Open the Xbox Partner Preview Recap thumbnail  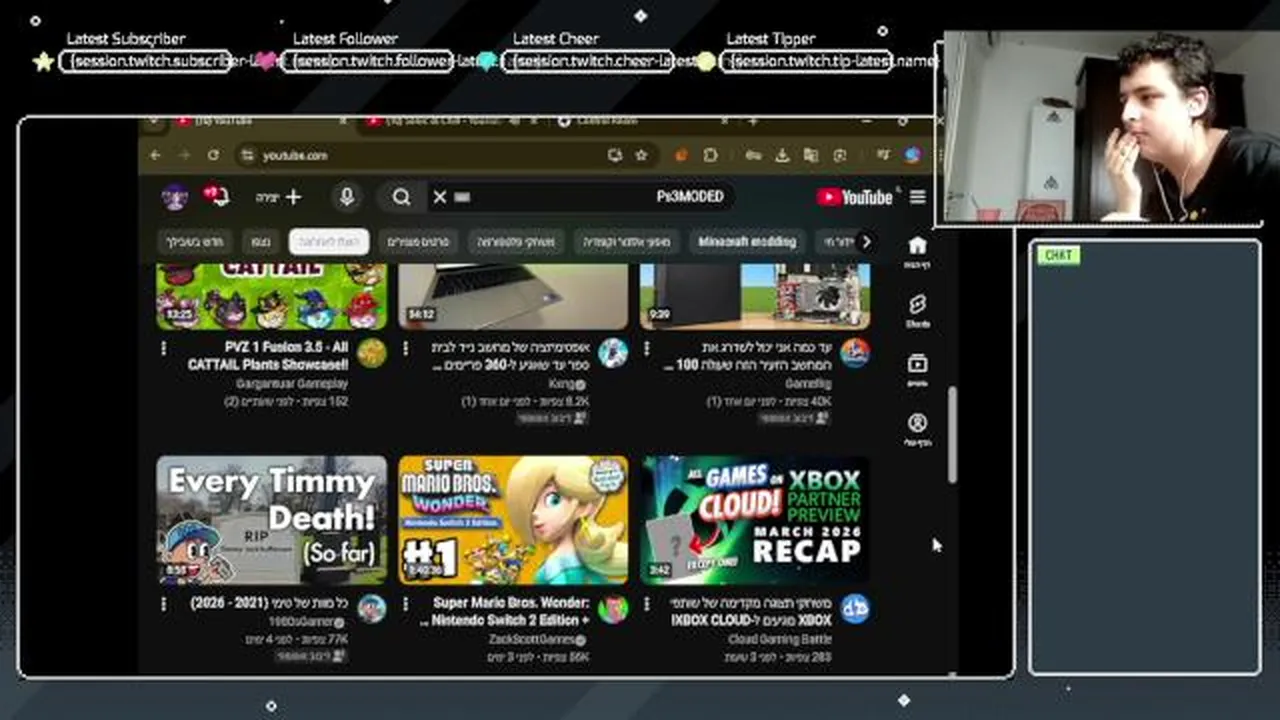click(755, 520)
